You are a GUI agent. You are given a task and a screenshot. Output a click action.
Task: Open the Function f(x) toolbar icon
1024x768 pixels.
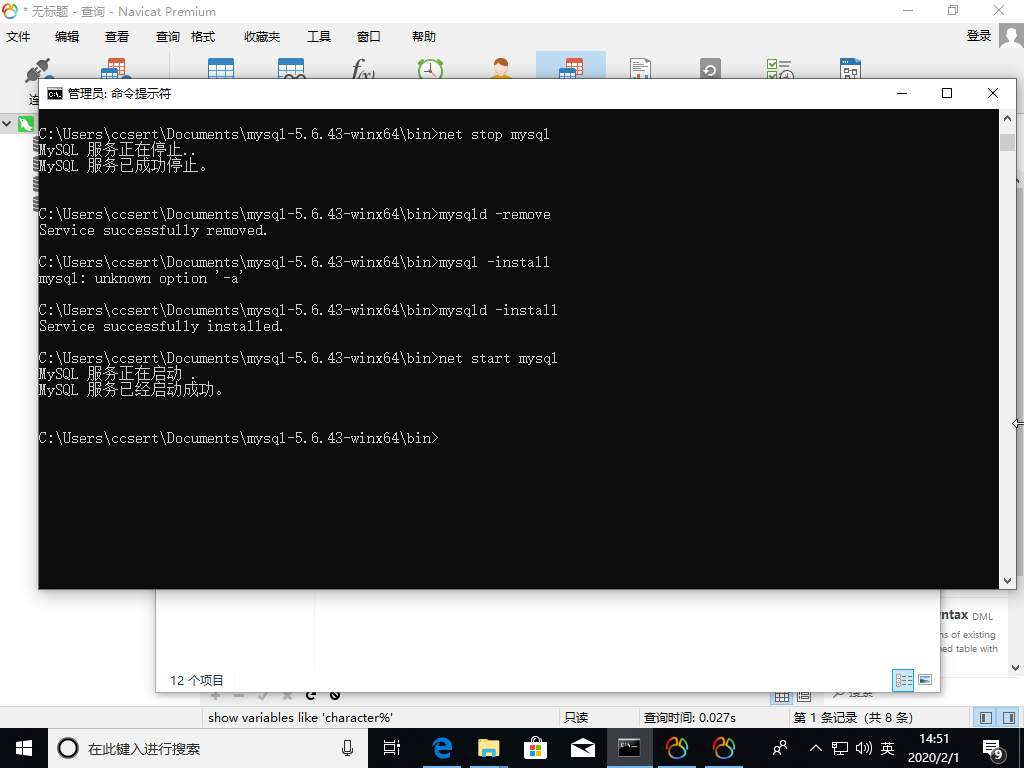click(x=362, y=69)
